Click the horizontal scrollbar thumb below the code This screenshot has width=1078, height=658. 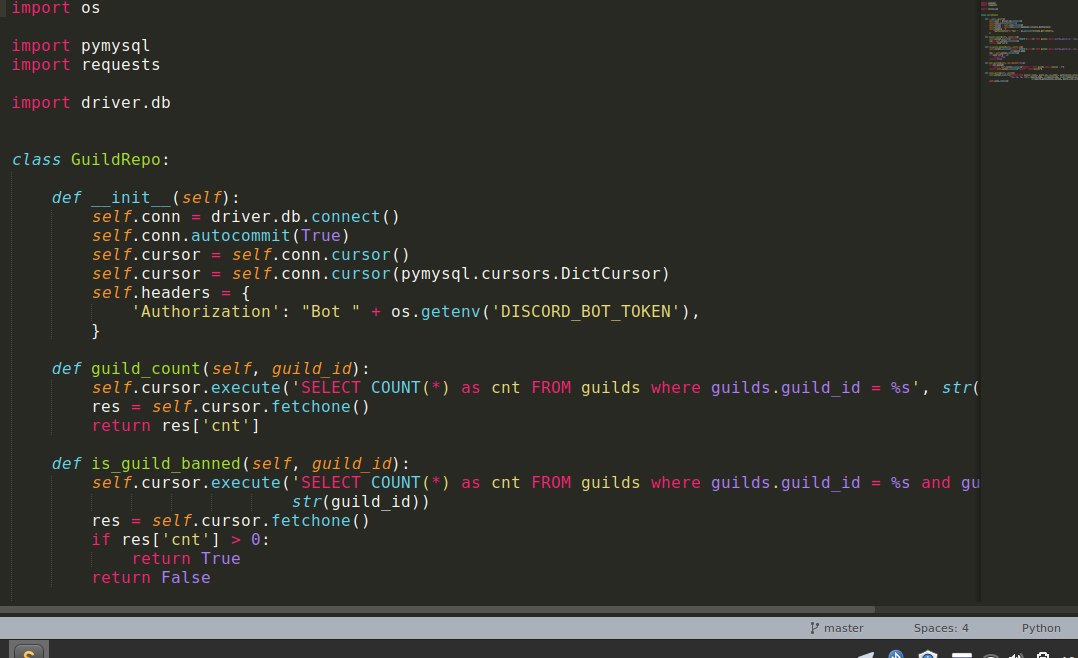[x=437, y=609]
